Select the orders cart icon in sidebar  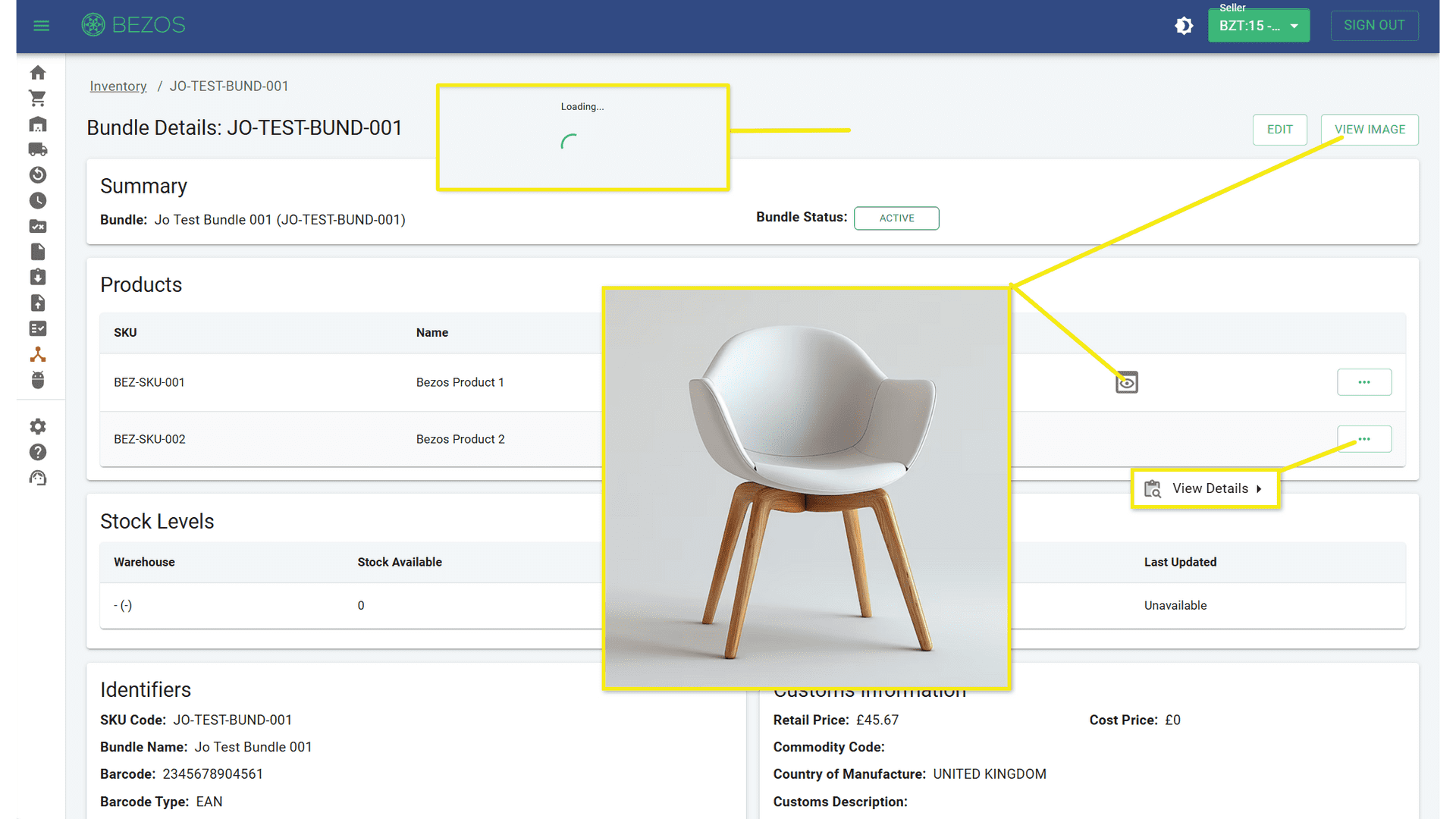click(39, 97)
